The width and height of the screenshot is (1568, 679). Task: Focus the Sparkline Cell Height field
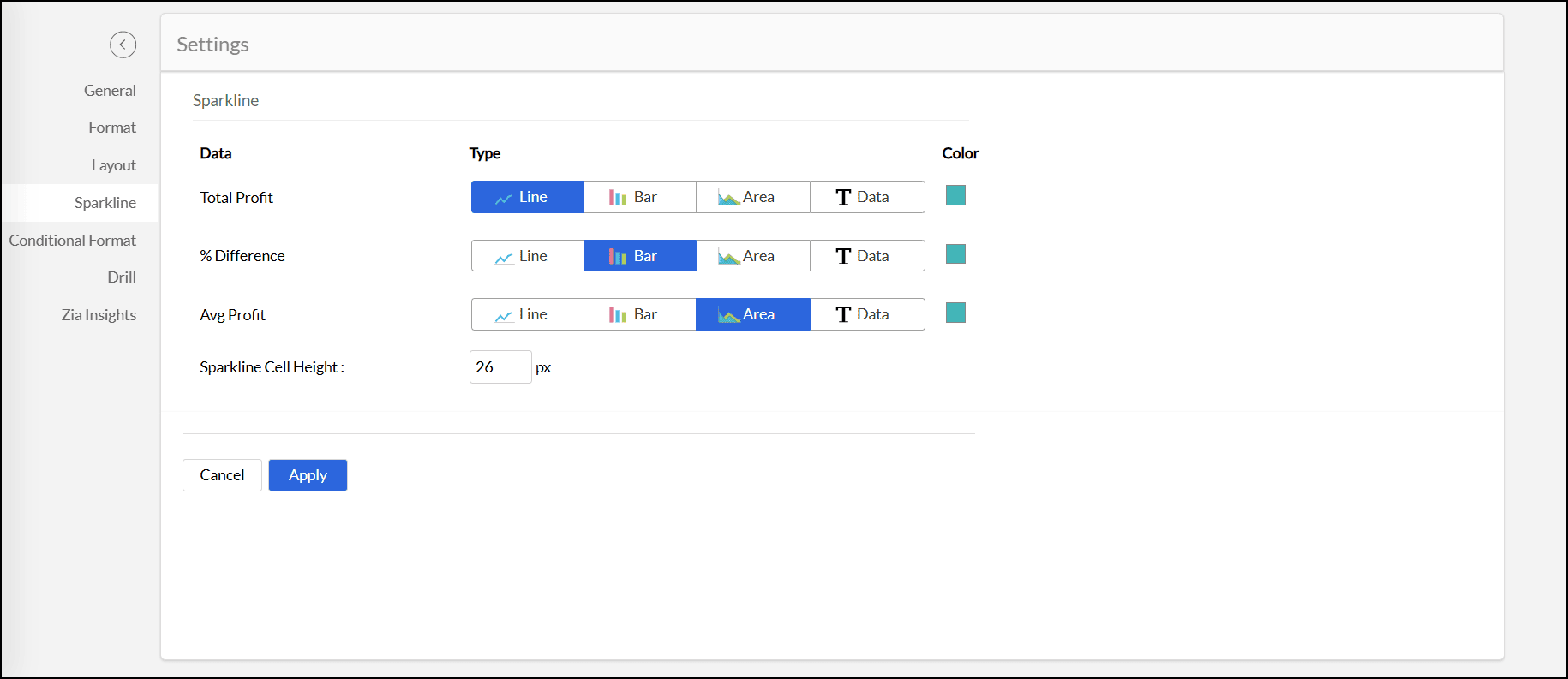coord(500,367)
